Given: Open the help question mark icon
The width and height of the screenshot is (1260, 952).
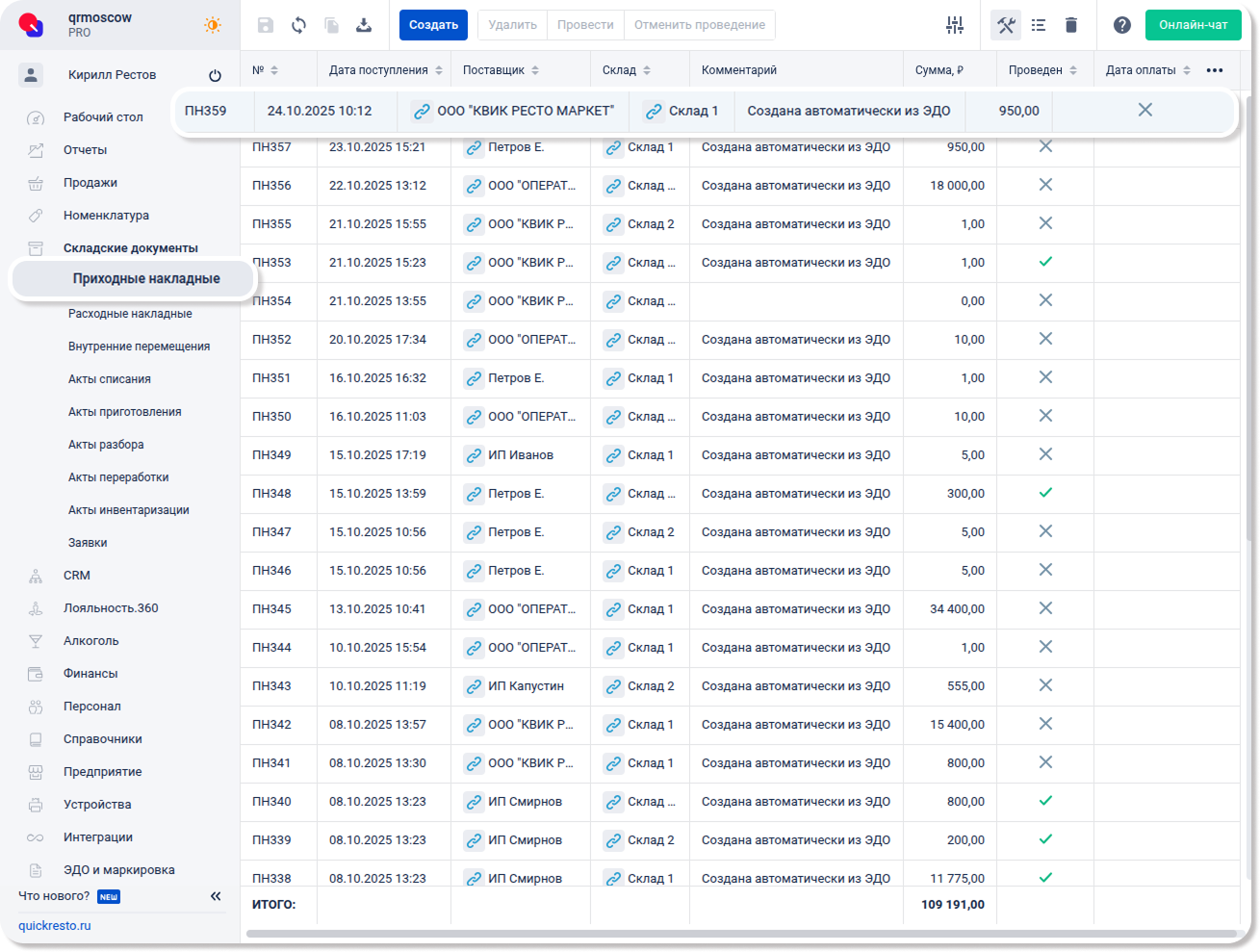Looking at the screenshot, I should click(1122, 25).
